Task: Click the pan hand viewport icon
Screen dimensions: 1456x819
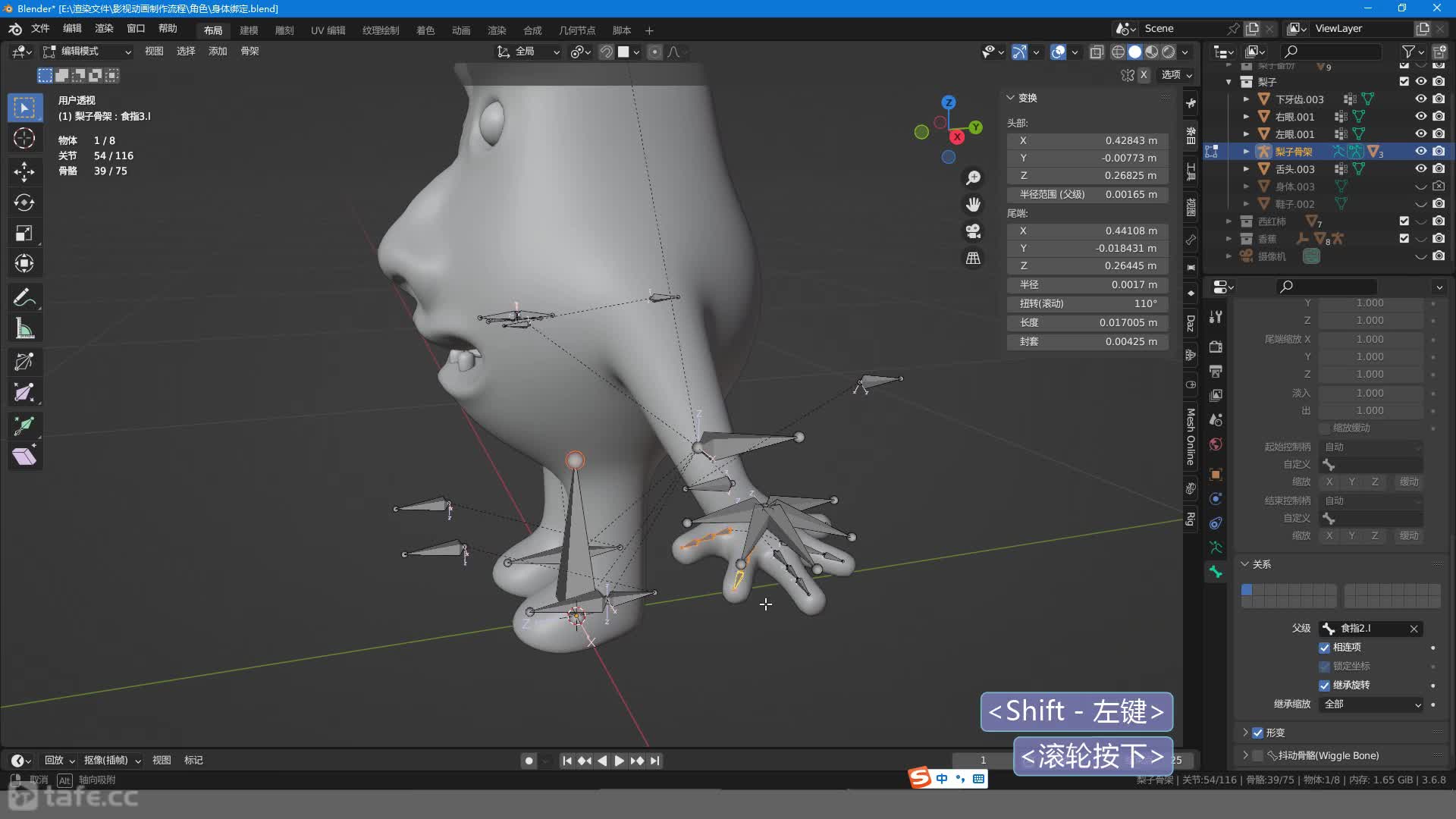Action: coord(973,204)
